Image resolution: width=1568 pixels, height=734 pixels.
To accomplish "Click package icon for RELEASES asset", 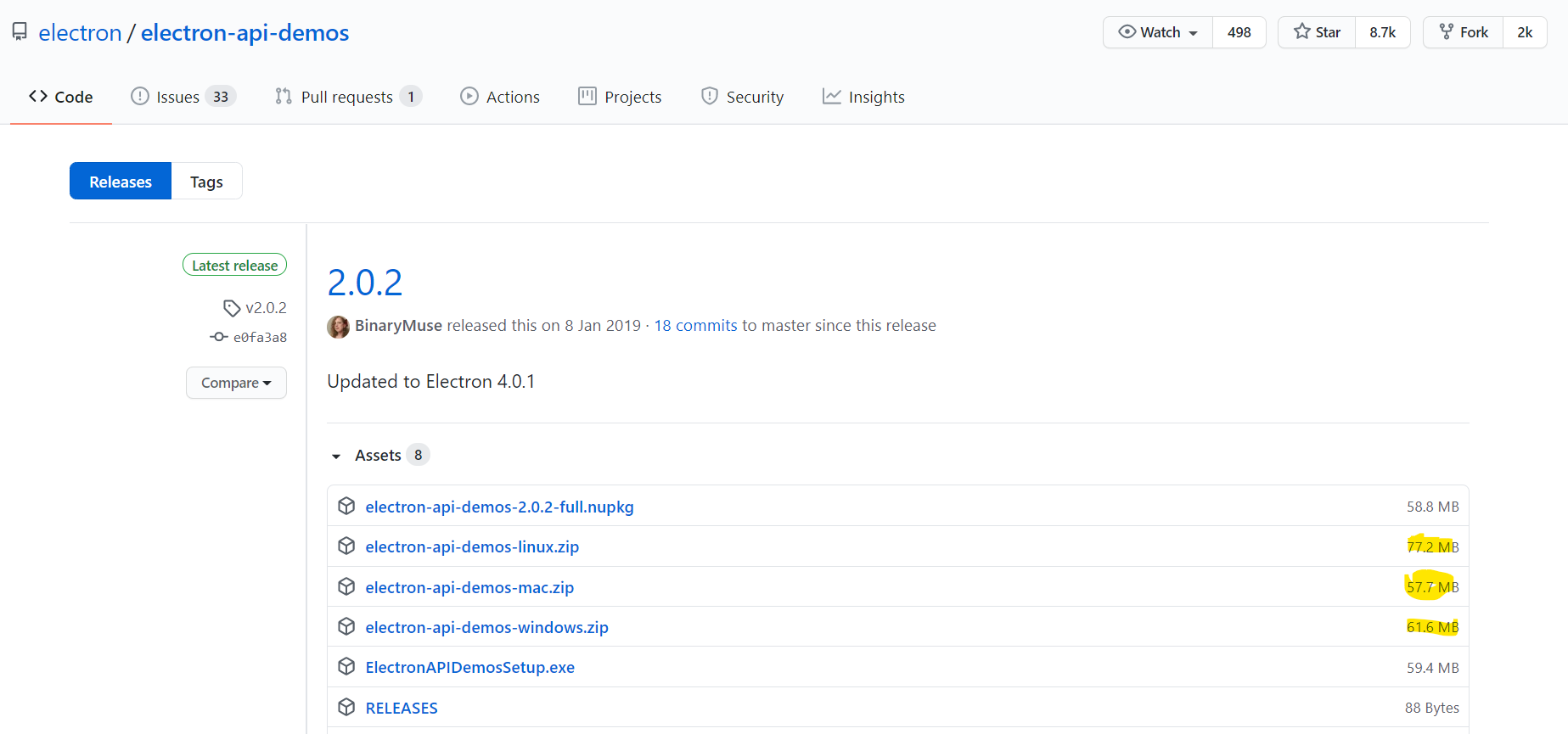I will click(x=346, y=707).
